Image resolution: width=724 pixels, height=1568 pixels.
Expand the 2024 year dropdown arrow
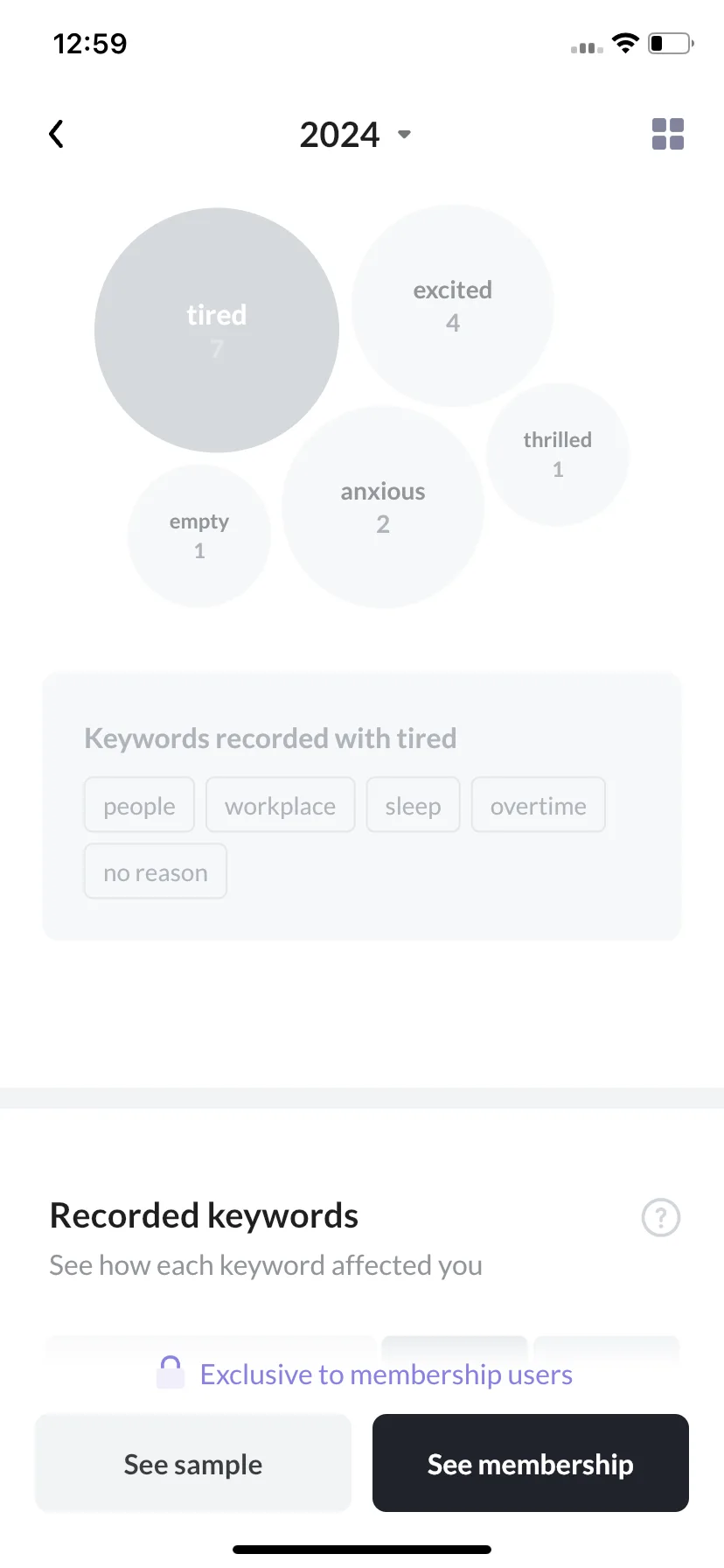(x=404, y=135)
